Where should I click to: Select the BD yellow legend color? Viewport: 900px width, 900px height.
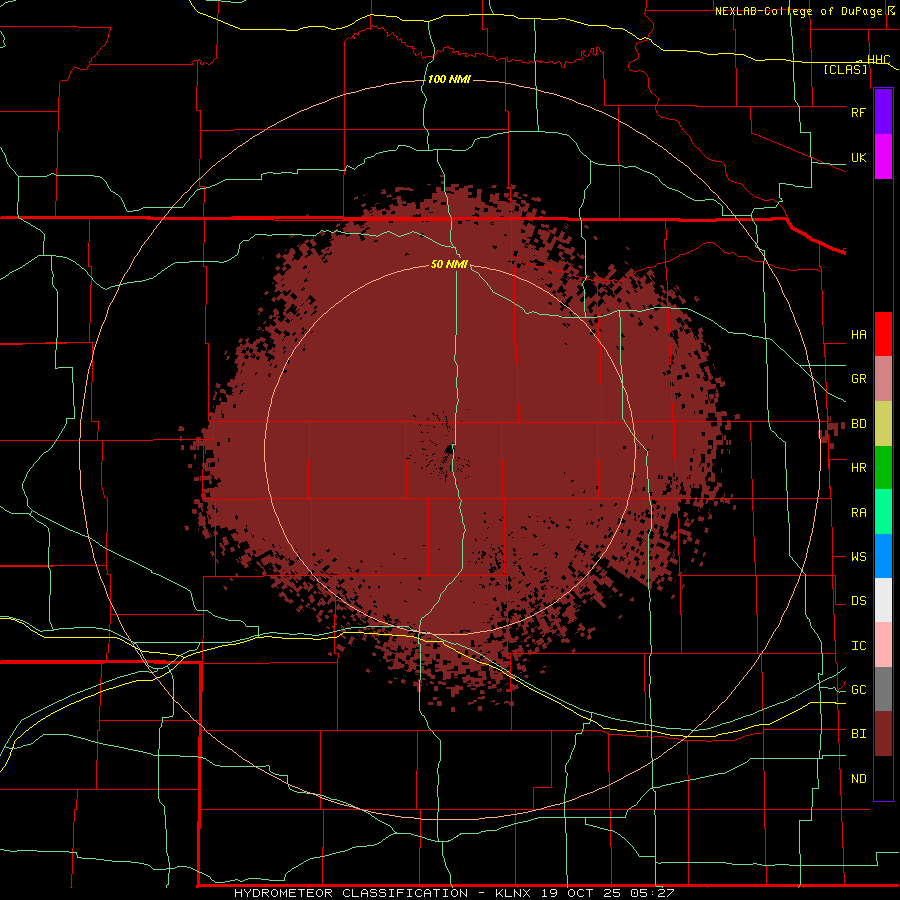pos(883,424)
